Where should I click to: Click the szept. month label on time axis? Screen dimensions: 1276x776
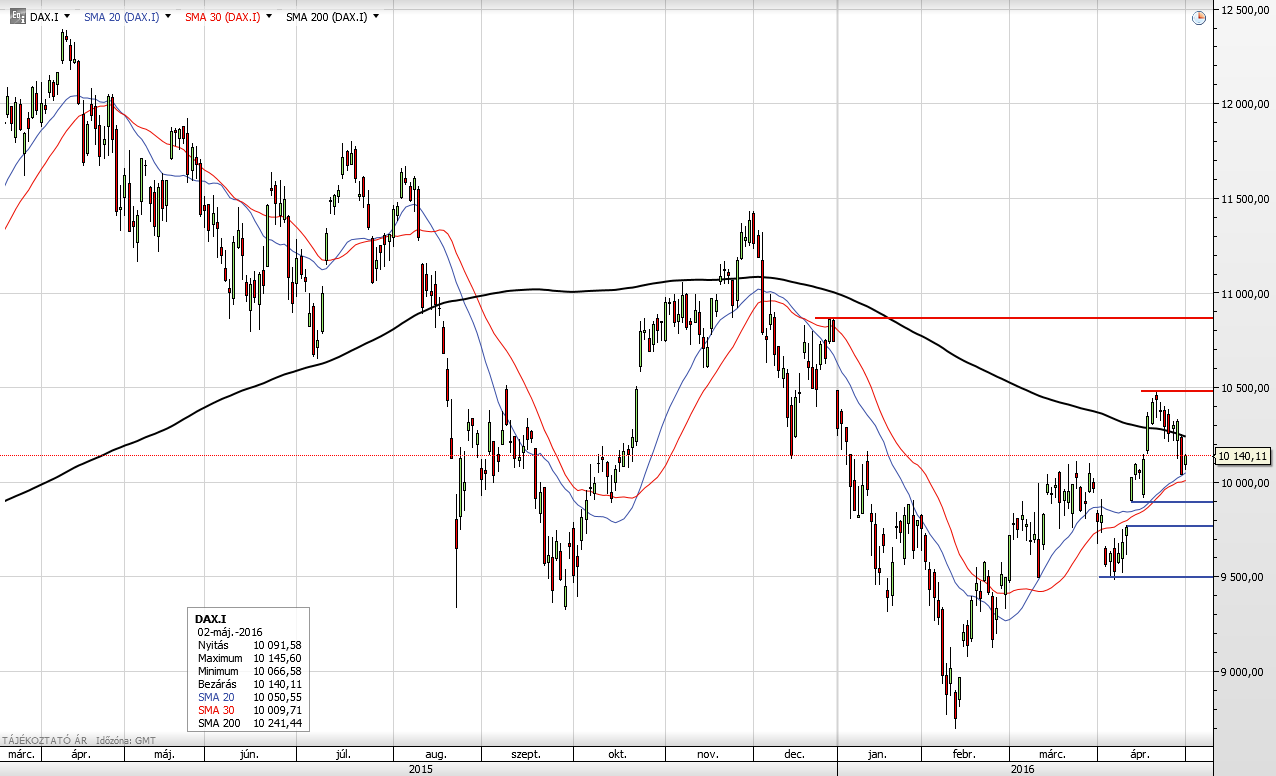[524, 755]
